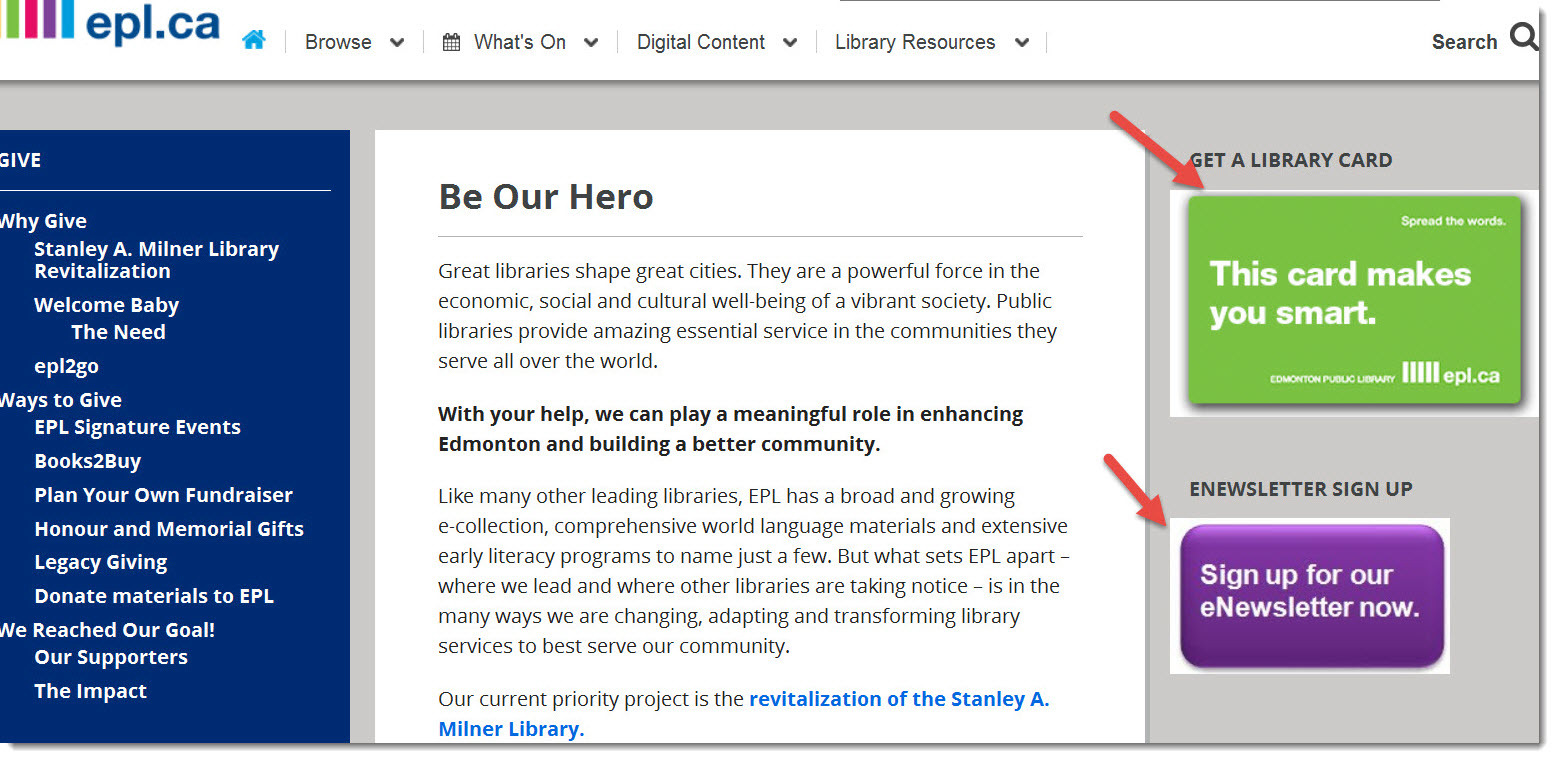Click the calendar icon beside What's On
This screenshot has height=758, width=1554.
[452, 42]
